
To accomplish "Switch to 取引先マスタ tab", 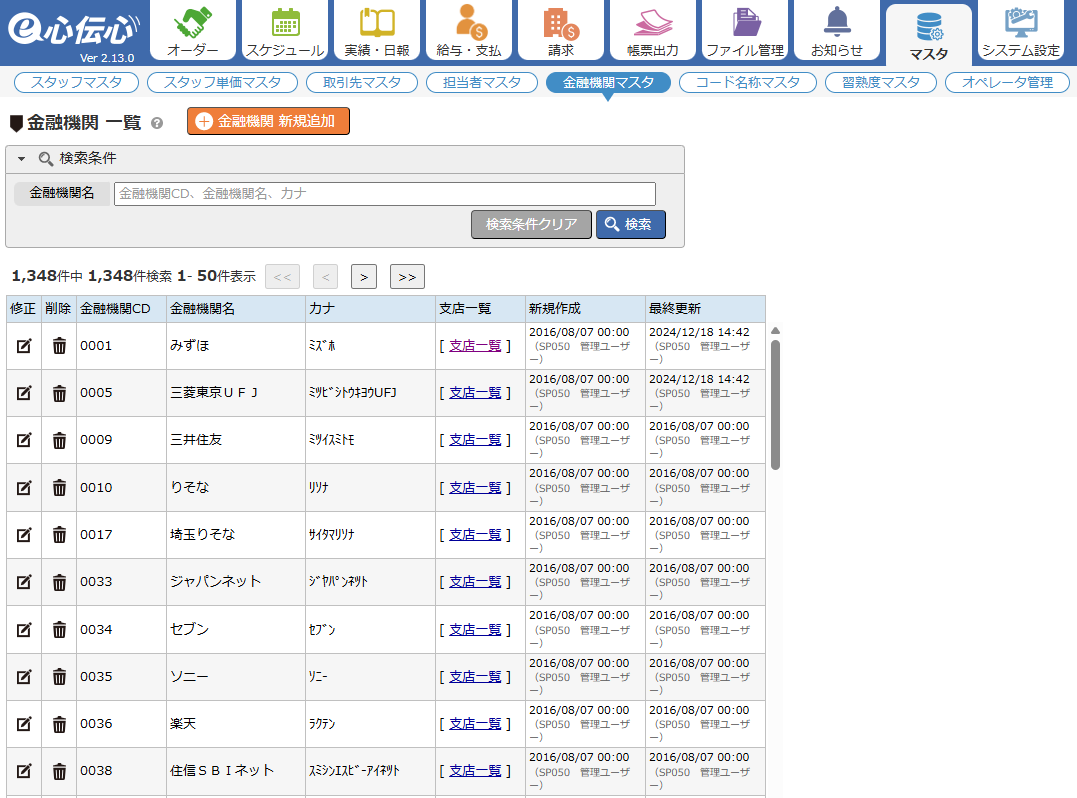I will coord(362,82).
